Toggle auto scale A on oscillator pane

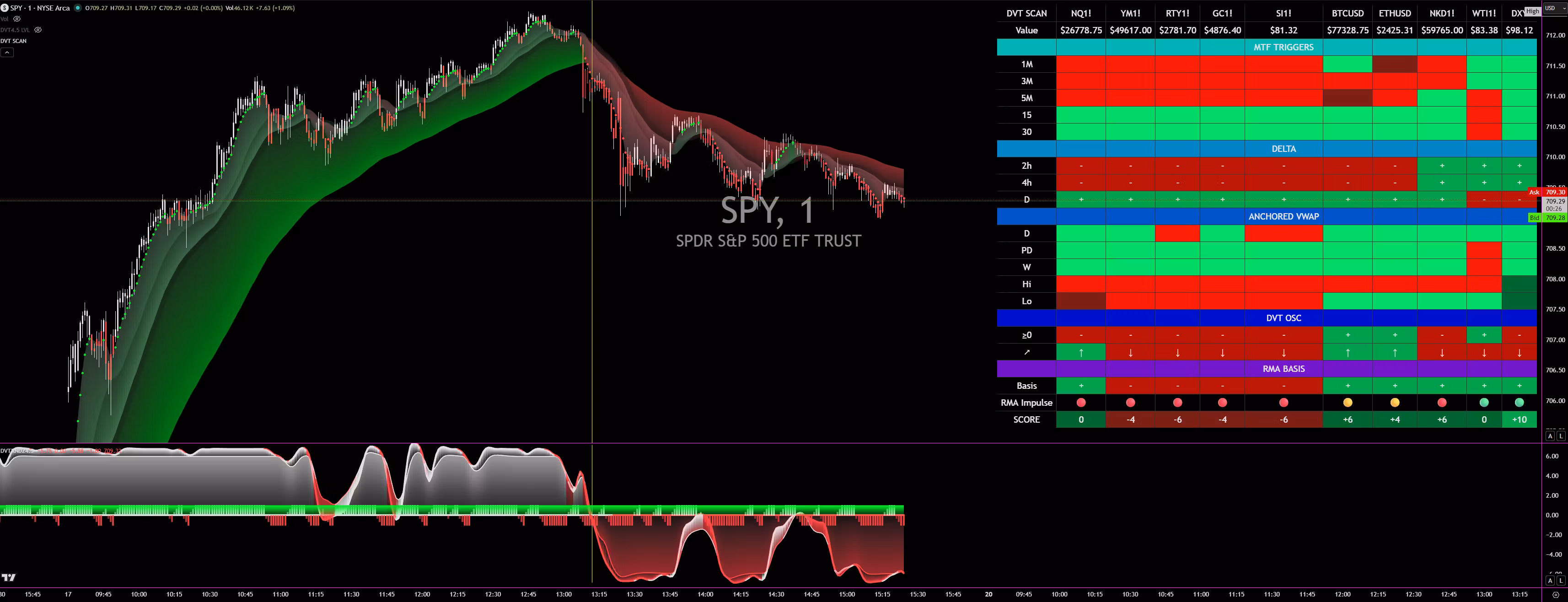[1550, 580]
